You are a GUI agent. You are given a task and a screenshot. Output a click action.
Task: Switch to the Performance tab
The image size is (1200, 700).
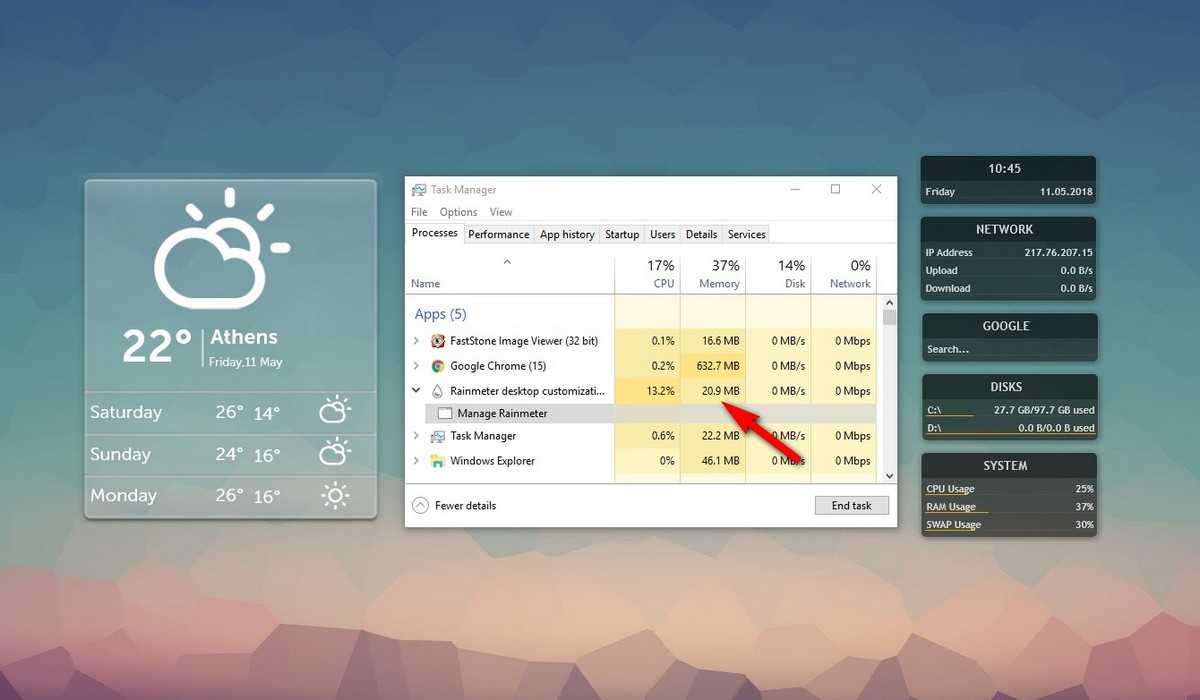tap(499, 235)
